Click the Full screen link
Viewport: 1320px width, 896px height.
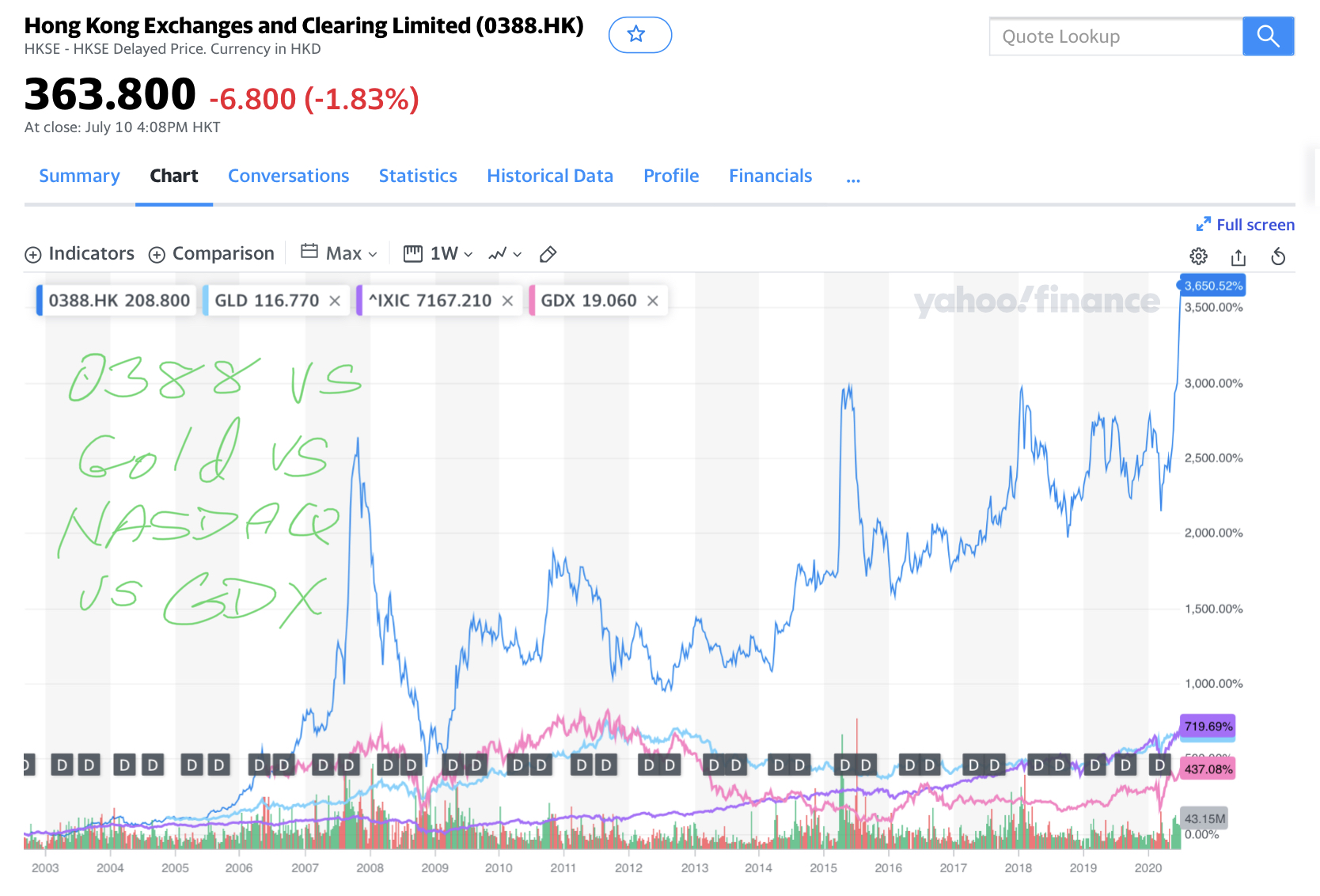(1255, 225)
